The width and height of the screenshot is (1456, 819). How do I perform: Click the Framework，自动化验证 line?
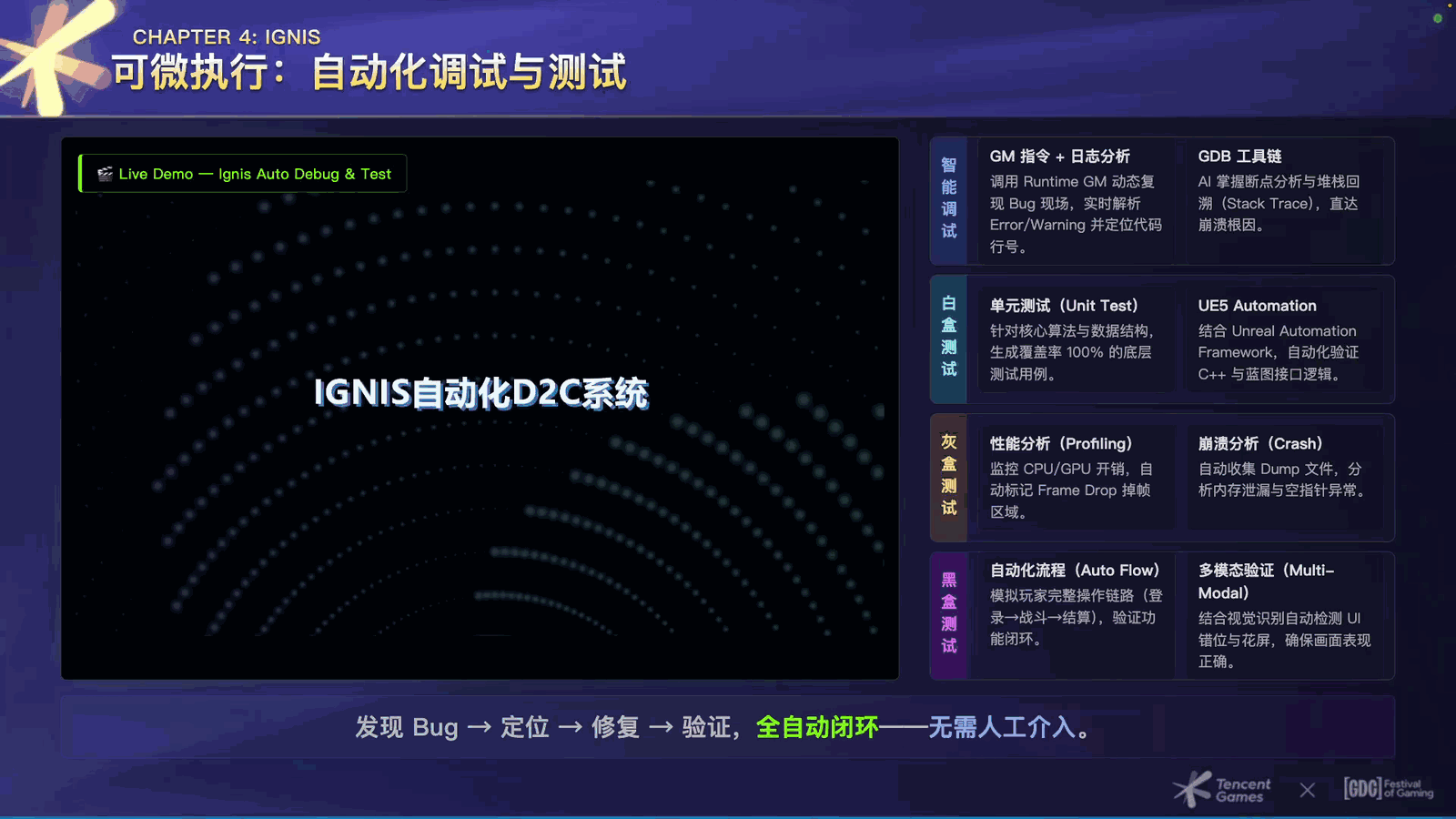(1279, 352)
